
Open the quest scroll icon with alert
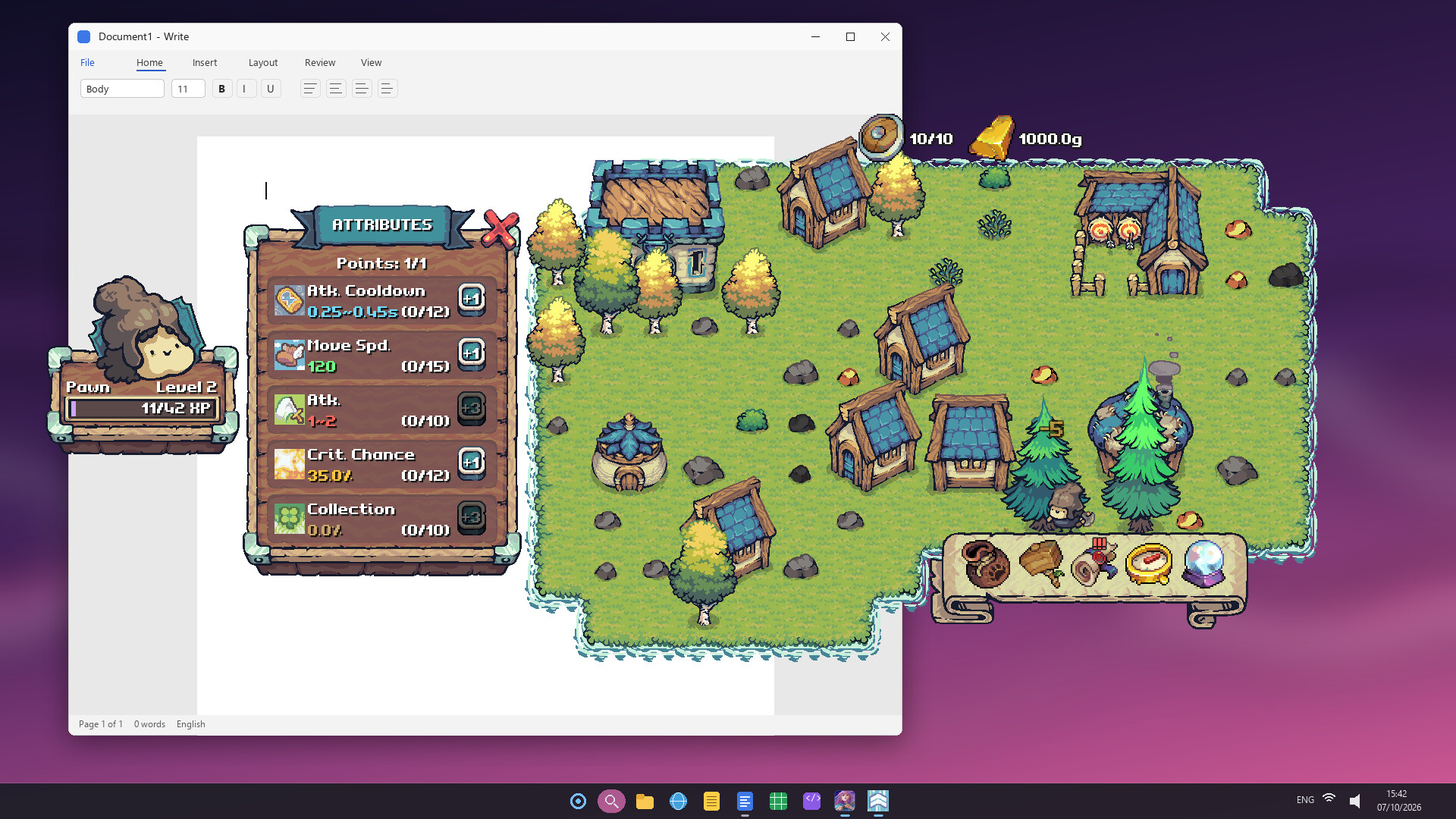(x=1094, y=563)
